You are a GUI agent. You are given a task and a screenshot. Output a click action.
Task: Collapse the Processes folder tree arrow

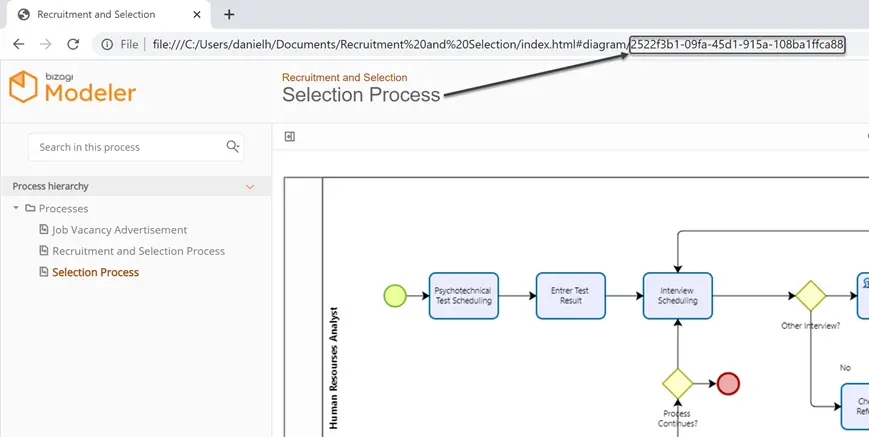tap(16, 208)
